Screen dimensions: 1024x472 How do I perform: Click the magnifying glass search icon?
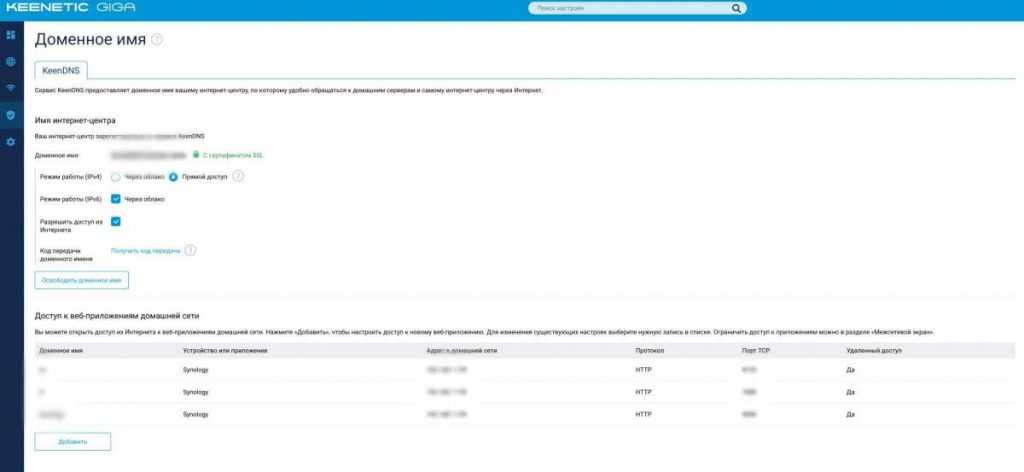coord(736,8)
